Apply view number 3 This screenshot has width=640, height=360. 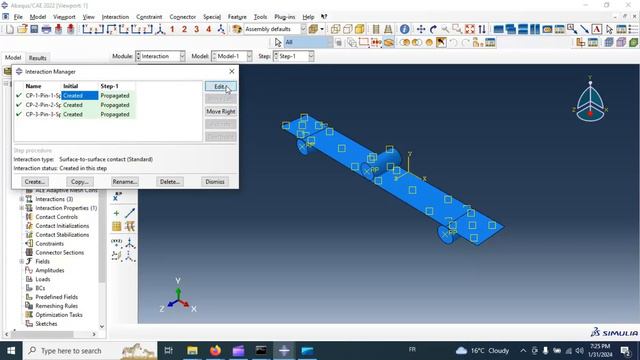(196, 29)
